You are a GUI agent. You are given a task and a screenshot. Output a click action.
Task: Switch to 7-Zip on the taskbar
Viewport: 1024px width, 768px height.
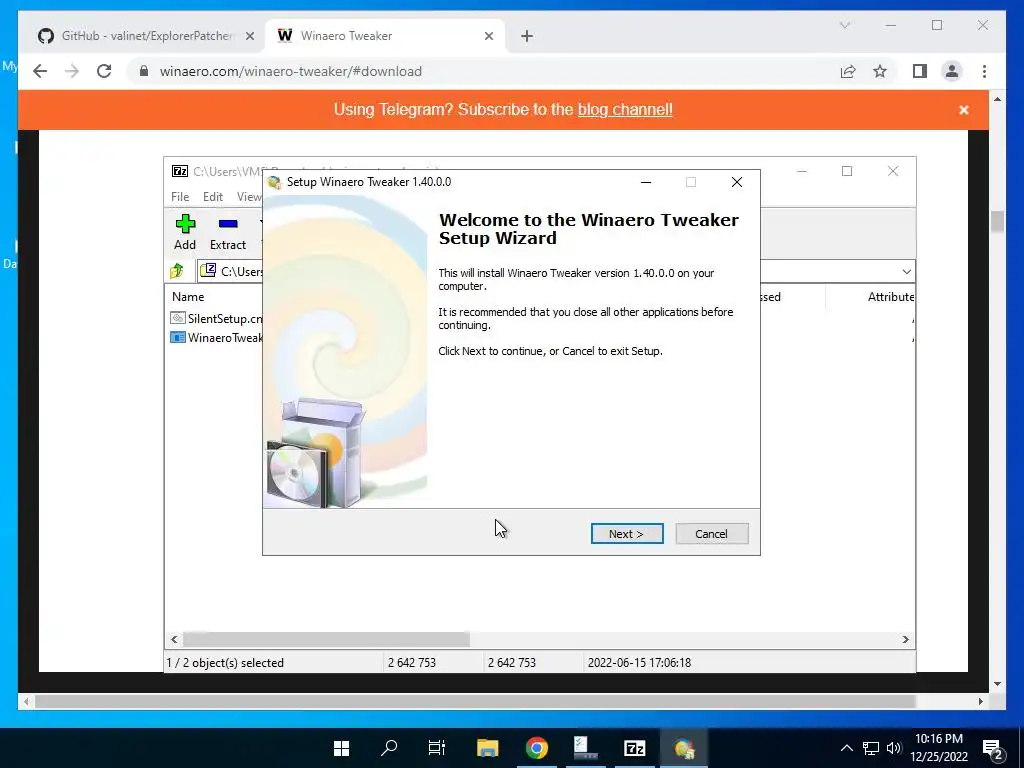pyautogui.click(x=634, y=748)
